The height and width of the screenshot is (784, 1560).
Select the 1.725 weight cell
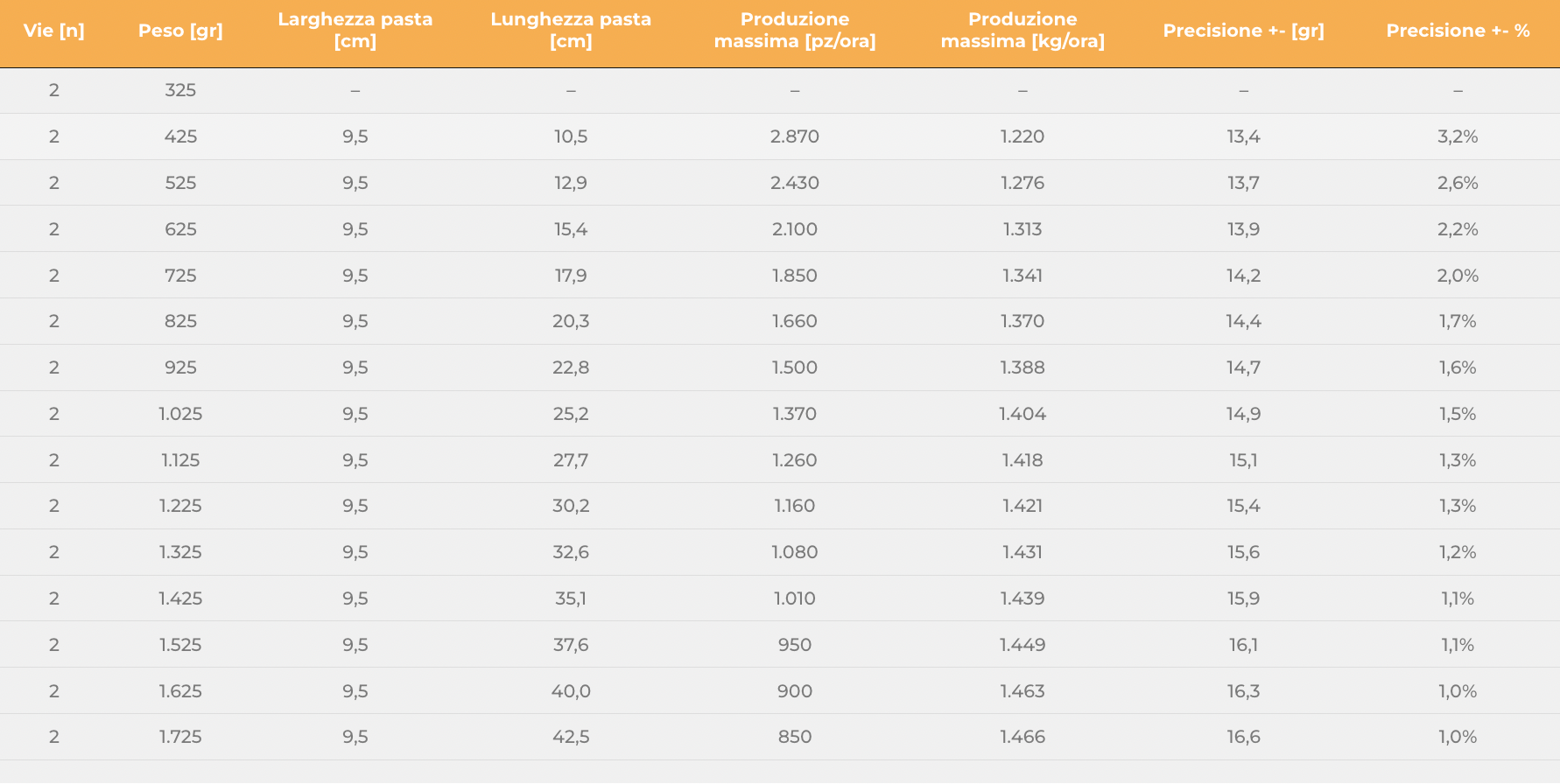pyautogui.click(x=180, y=737)
